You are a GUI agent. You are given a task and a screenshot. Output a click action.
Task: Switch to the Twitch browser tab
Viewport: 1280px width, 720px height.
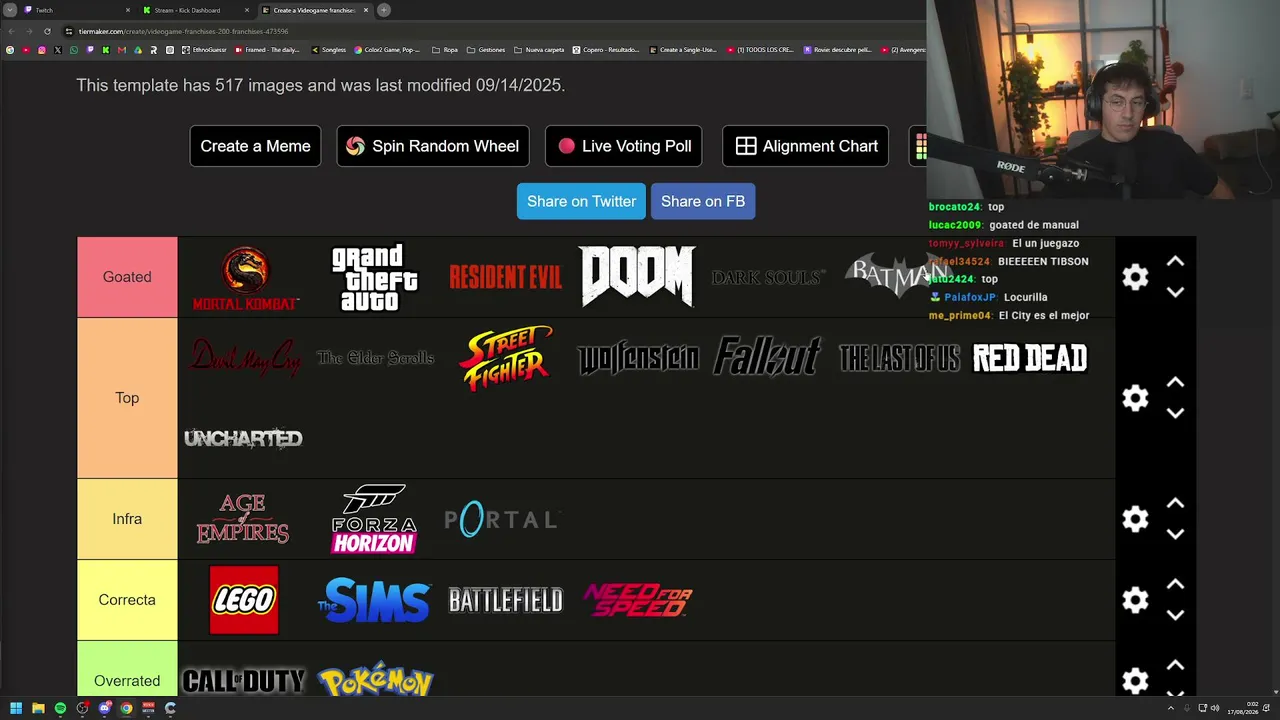[78, 10]
